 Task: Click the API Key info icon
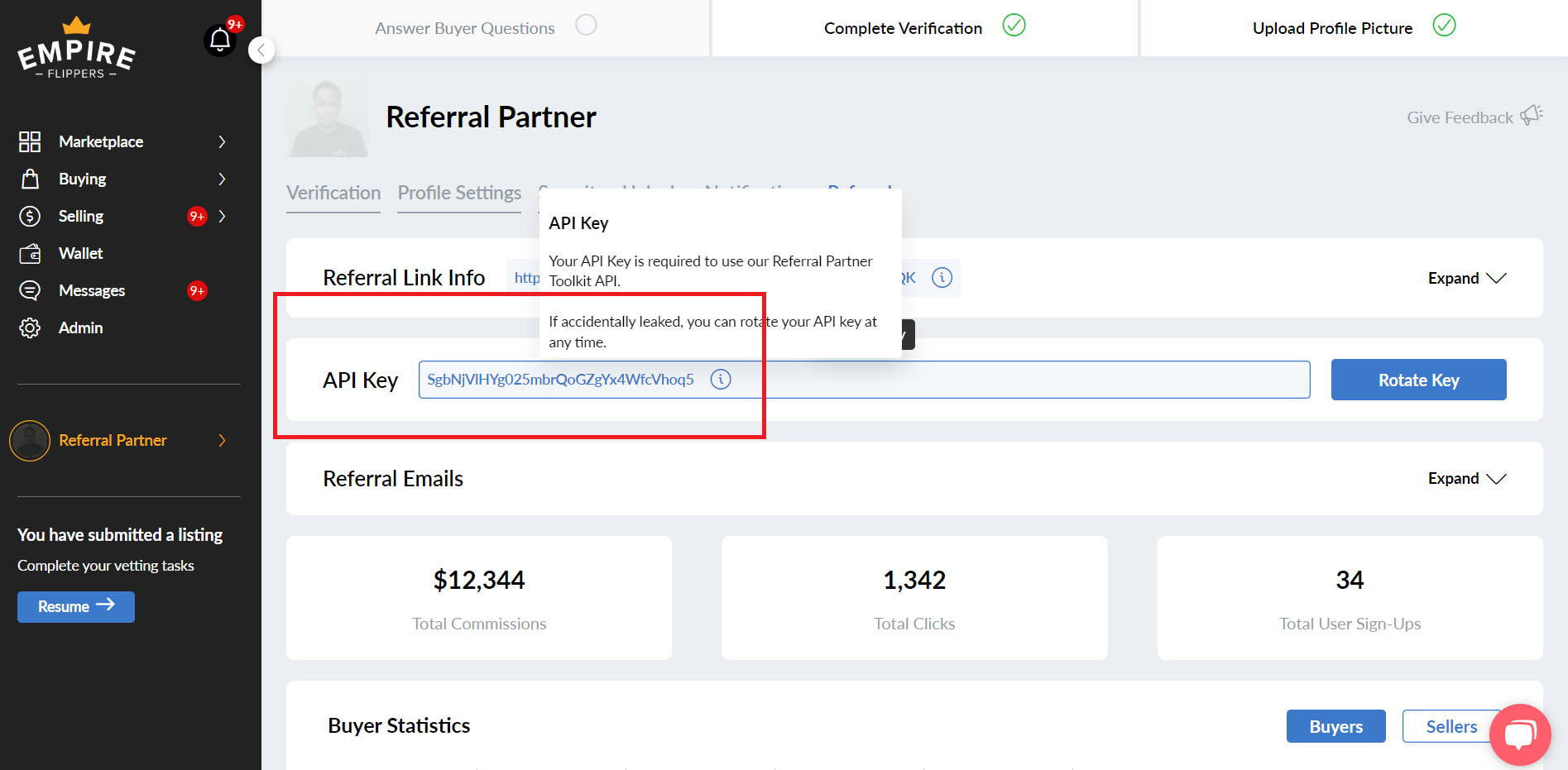pos(721,379)
